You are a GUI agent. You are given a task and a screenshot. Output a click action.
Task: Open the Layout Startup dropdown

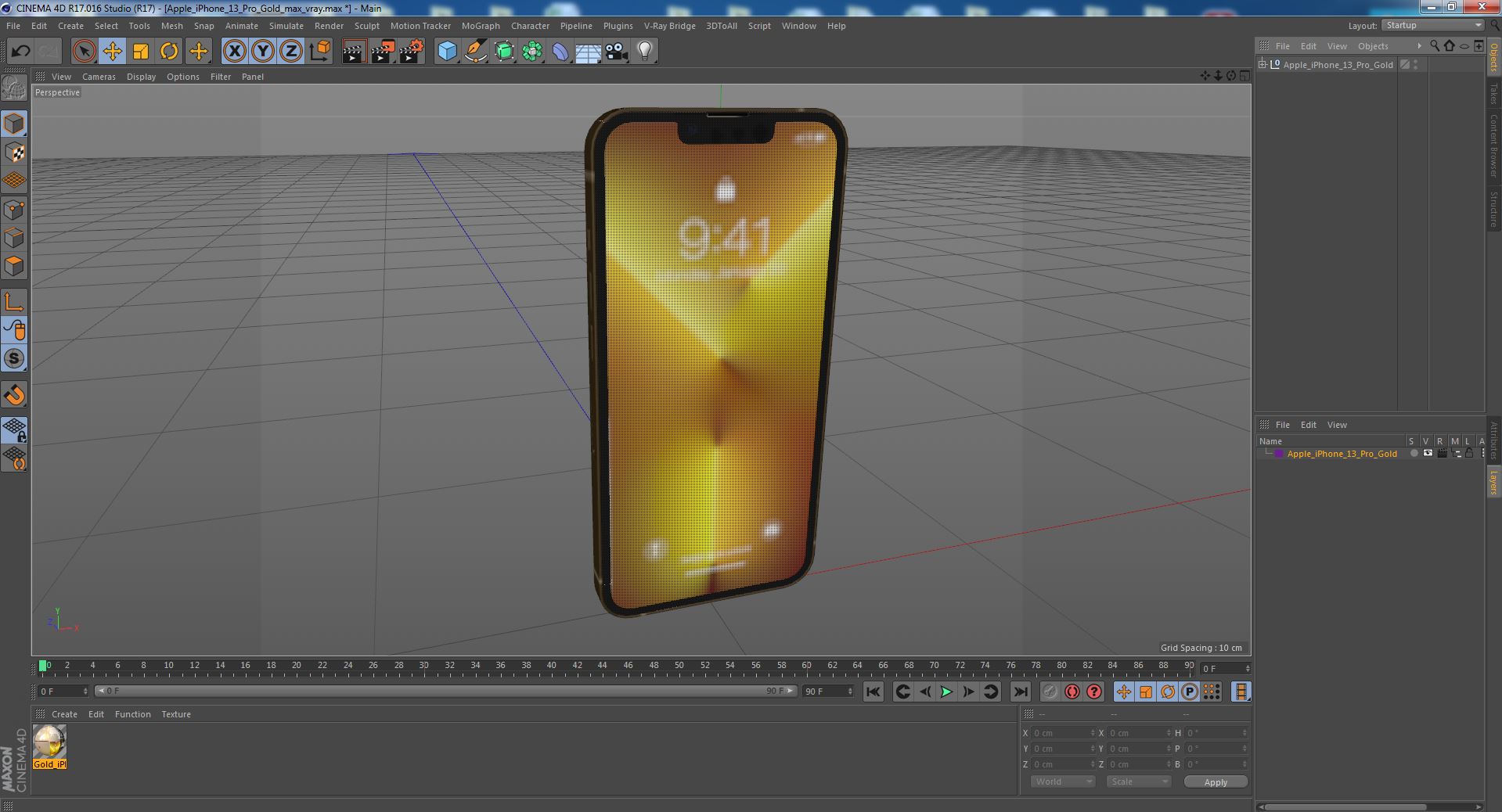[x=1432, y=26]
